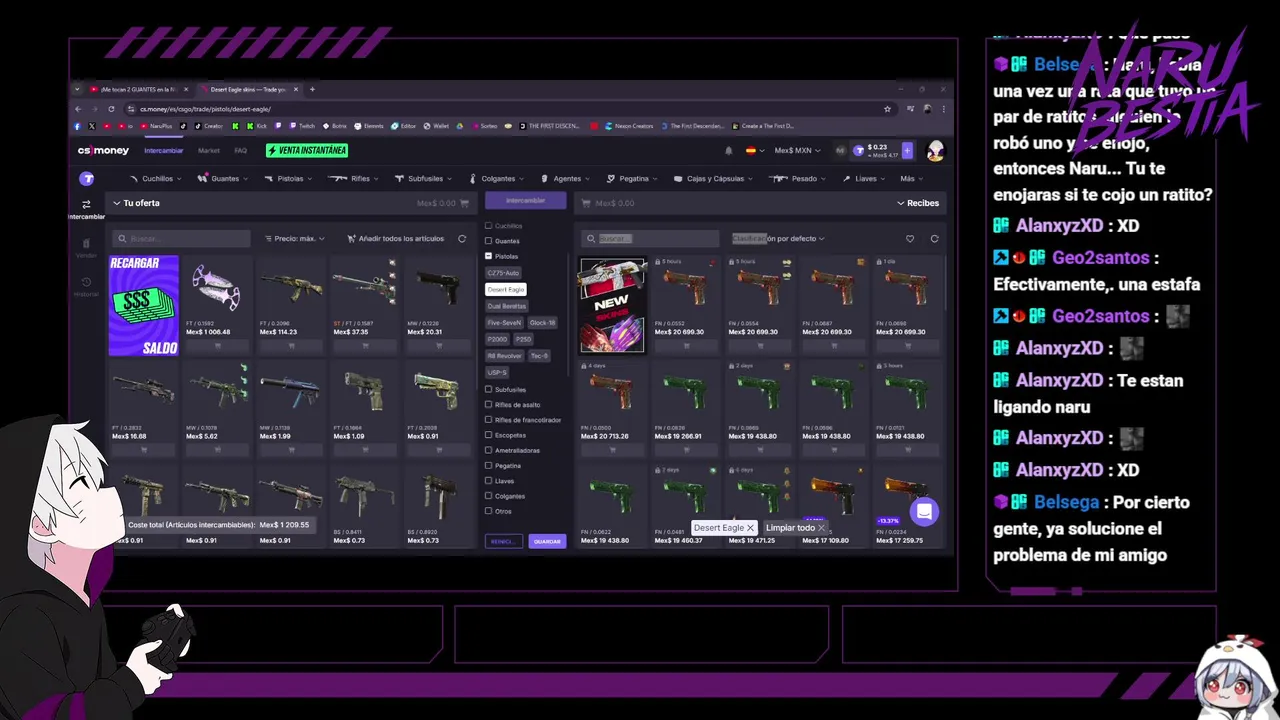Open a new browser tab
Screen dimensions: 1280x720
tap(312, 89)
